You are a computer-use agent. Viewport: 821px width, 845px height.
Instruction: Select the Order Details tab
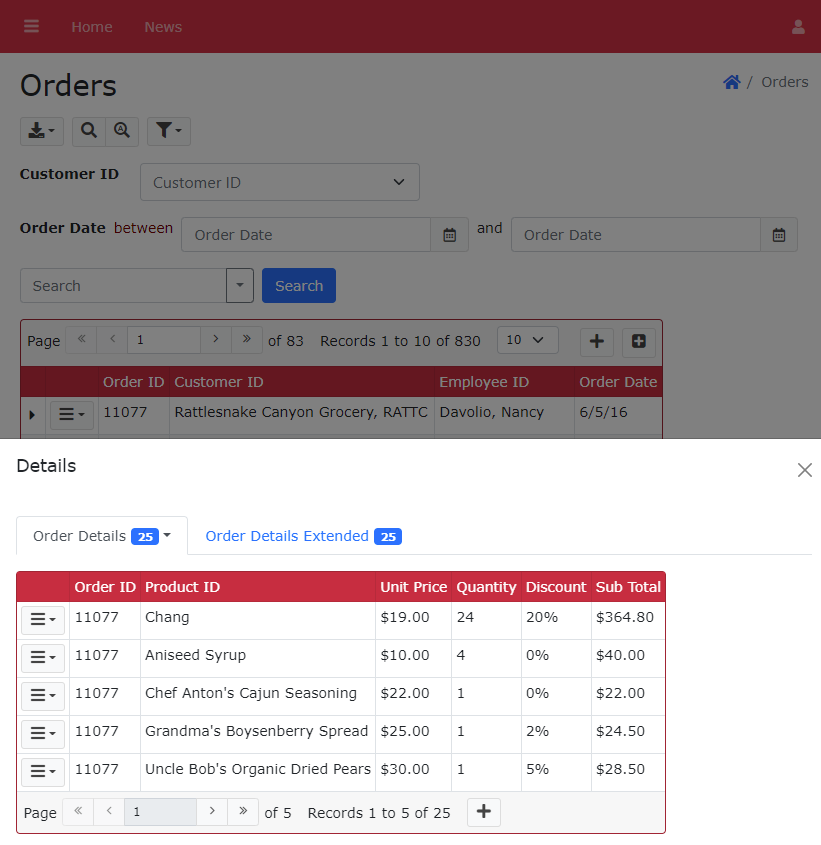(x=102, y=536)
